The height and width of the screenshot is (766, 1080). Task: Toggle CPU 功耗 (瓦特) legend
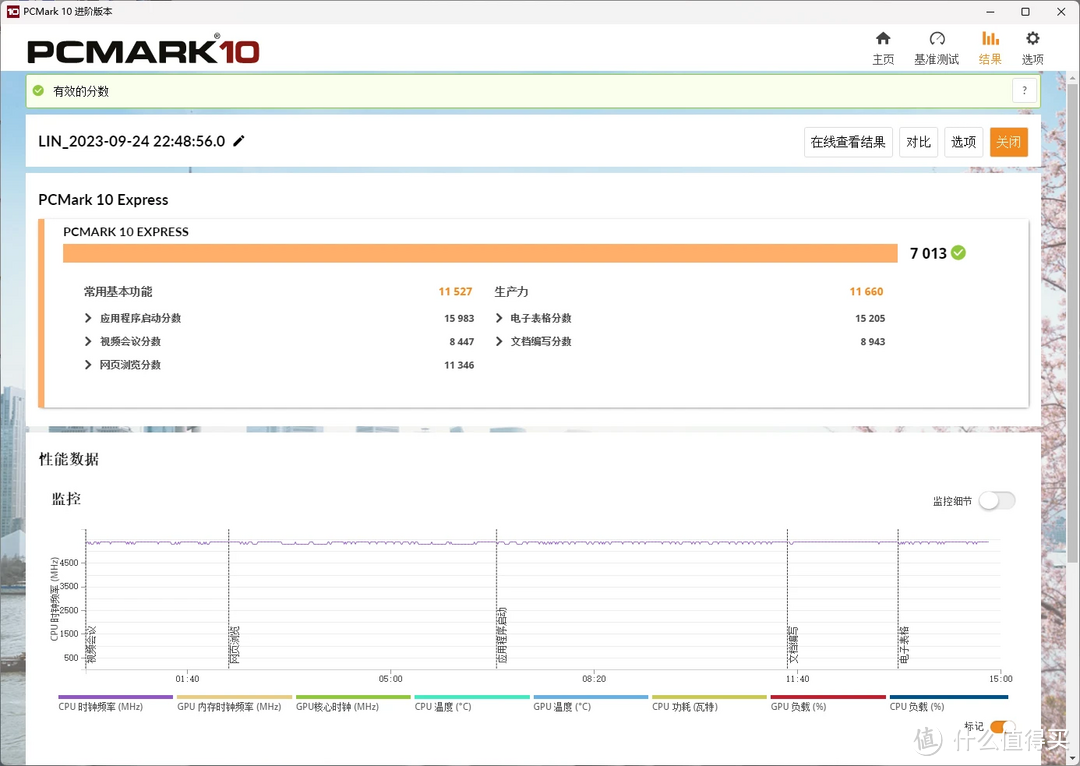click(709, 703)
